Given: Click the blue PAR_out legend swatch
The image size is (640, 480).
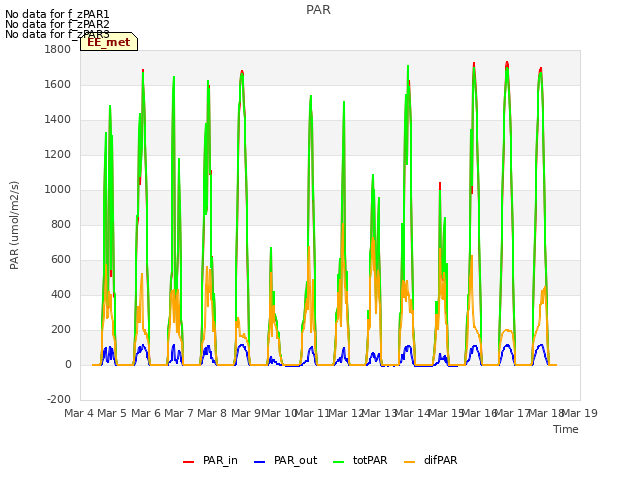Looking at the screenshot, I should pyautogui.click(x=259, y=462).
